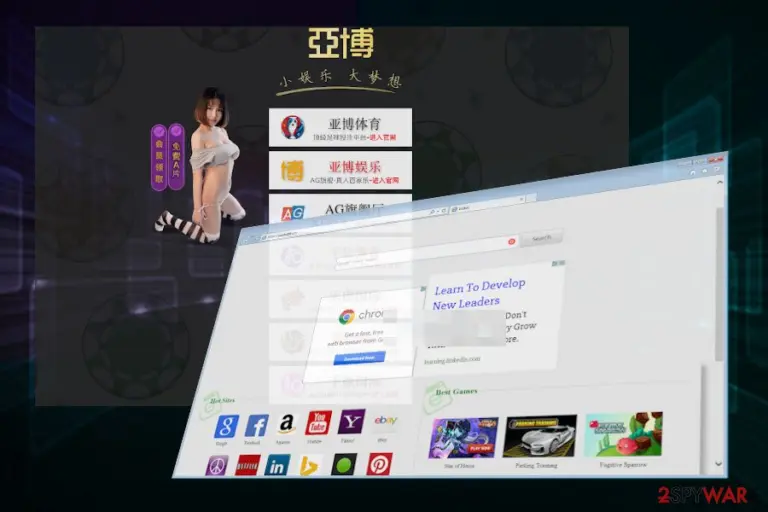The image size is (768, 512).
Task: Open the Netflix shortcut icon
Action: click(248, 465)
